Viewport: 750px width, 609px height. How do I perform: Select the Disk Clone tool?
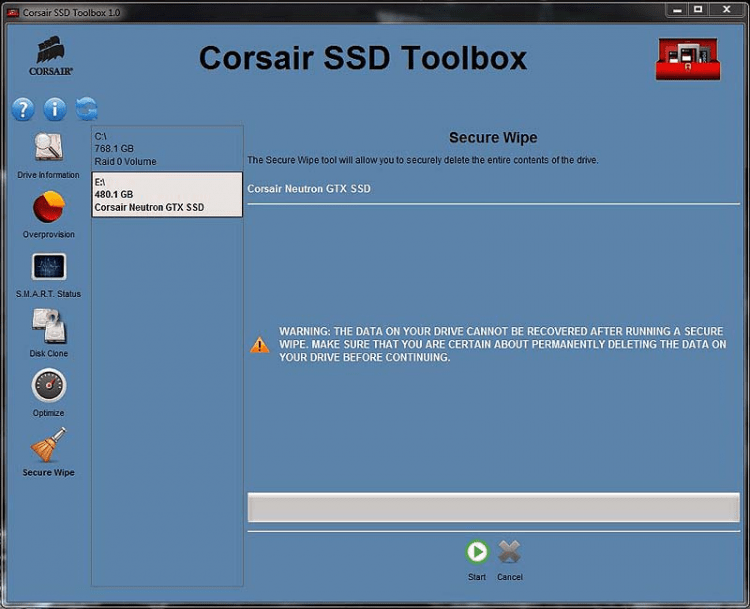48,326
